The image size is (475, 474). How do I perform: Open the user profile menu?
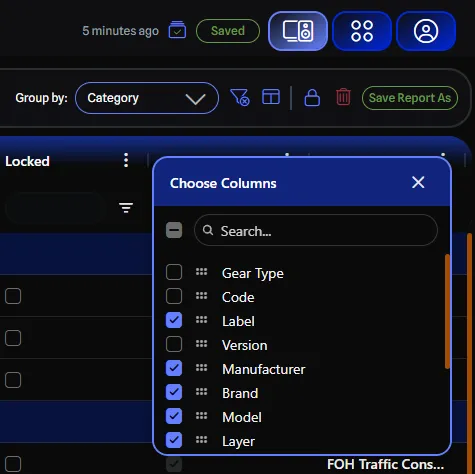[x=426, y=31]
